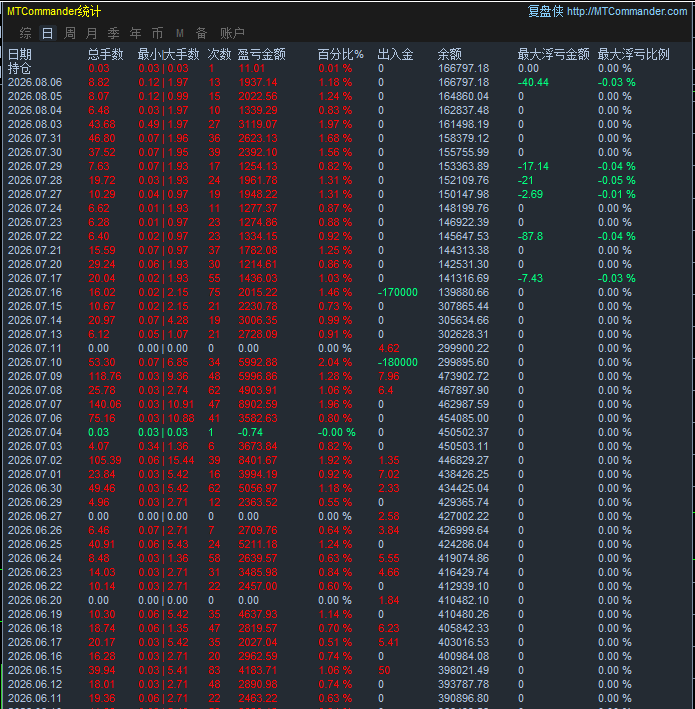Click balance value 390896.80
This screenshot has width=695, height=709.
tap(463, 699)
